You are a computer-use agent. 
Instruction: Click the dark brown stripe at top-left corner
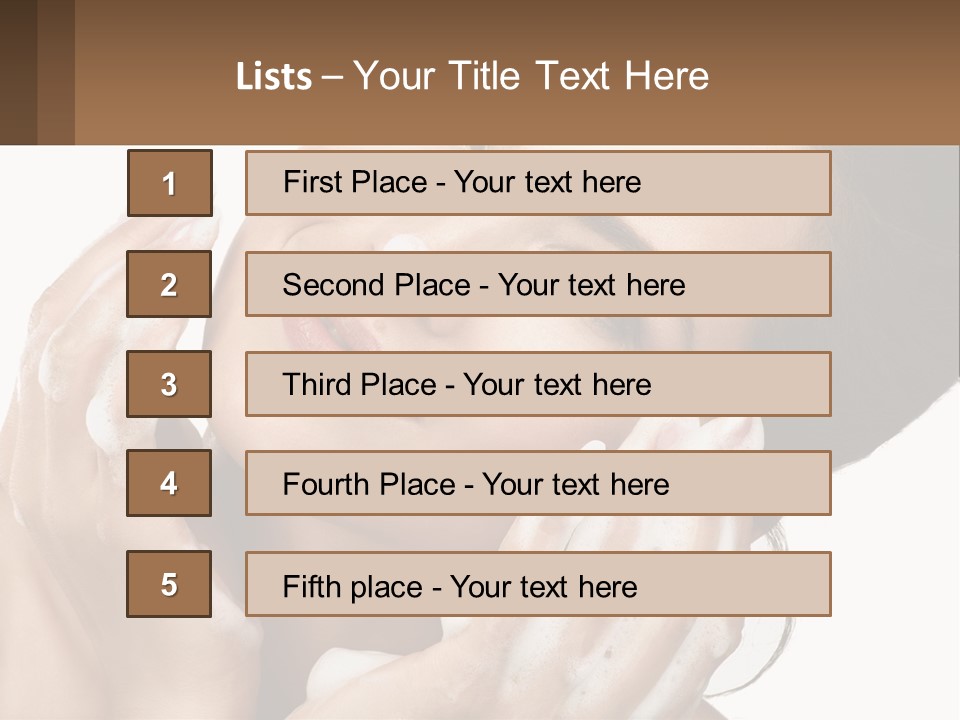pyautogui.click(x=18, y=72)
